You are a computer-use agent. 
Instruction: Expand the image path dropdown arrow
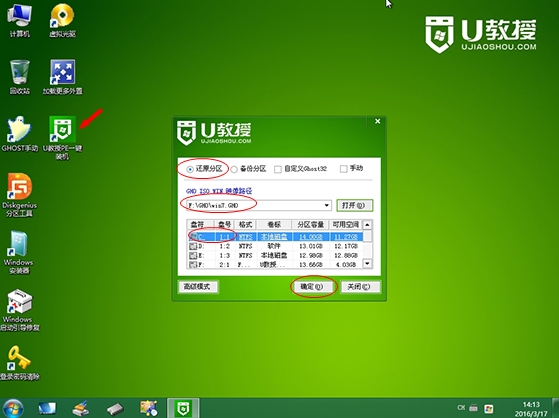327,205
